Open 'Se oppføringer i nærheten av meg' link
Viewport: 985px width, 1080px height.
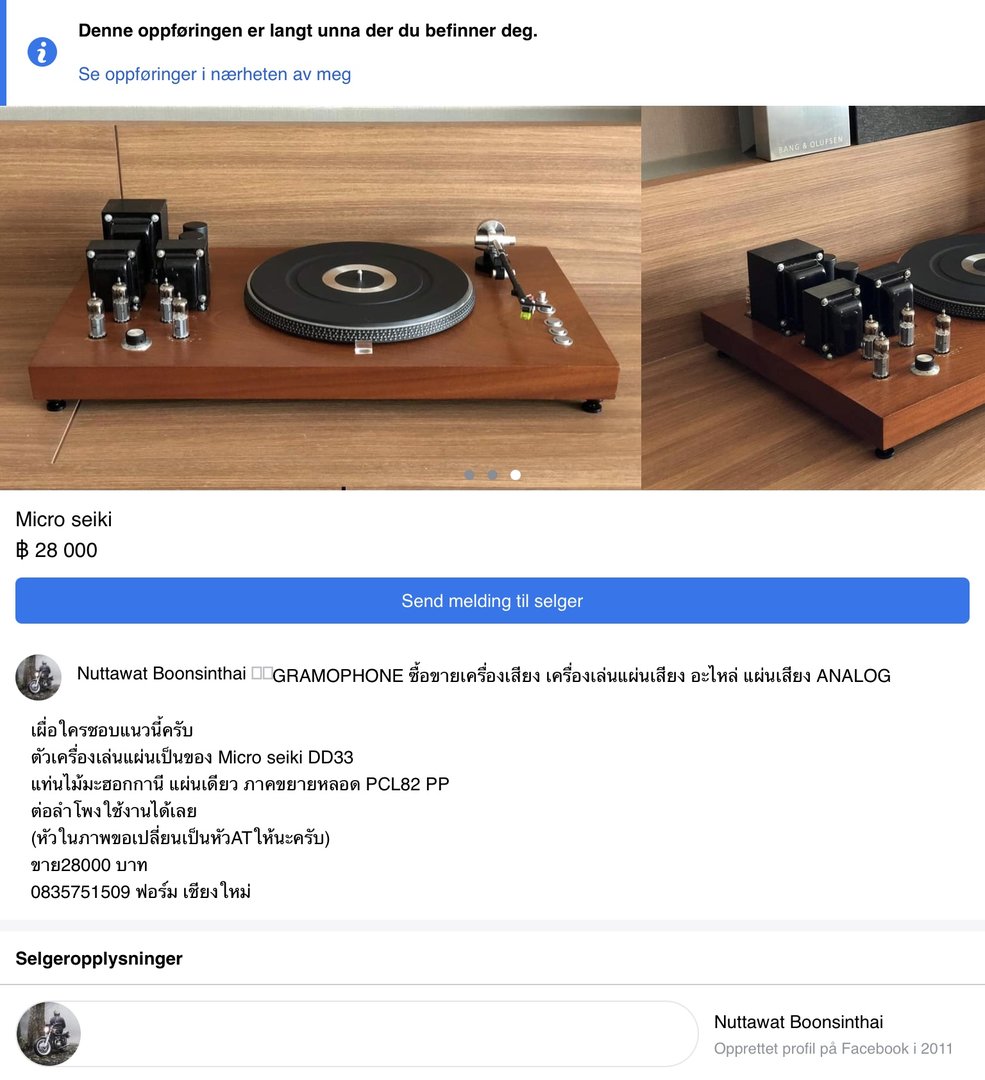(214, 74)
